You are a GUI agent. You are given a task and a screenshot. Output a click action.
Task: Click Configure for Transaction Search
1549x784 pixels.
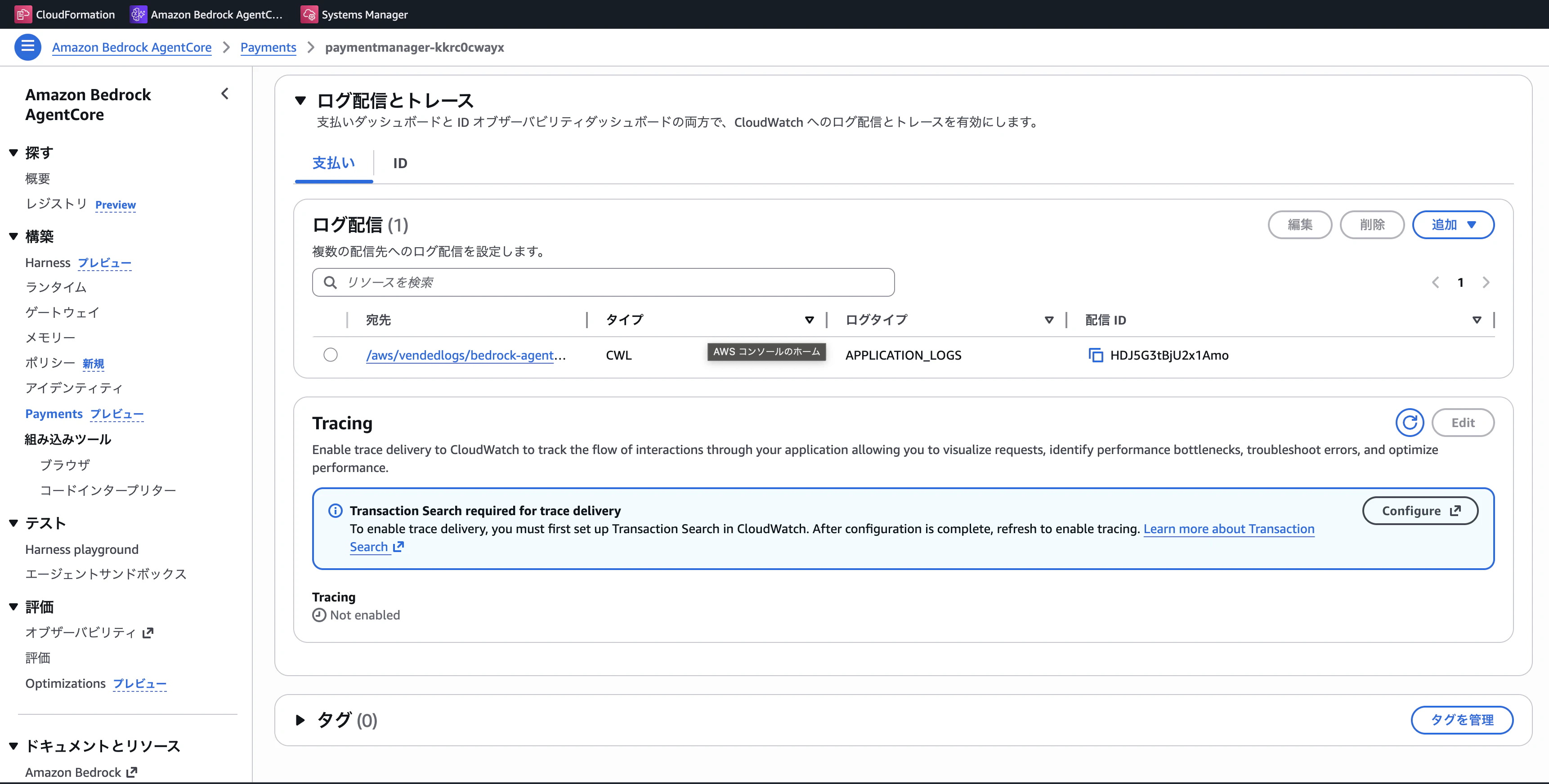tap(1420, 510)
